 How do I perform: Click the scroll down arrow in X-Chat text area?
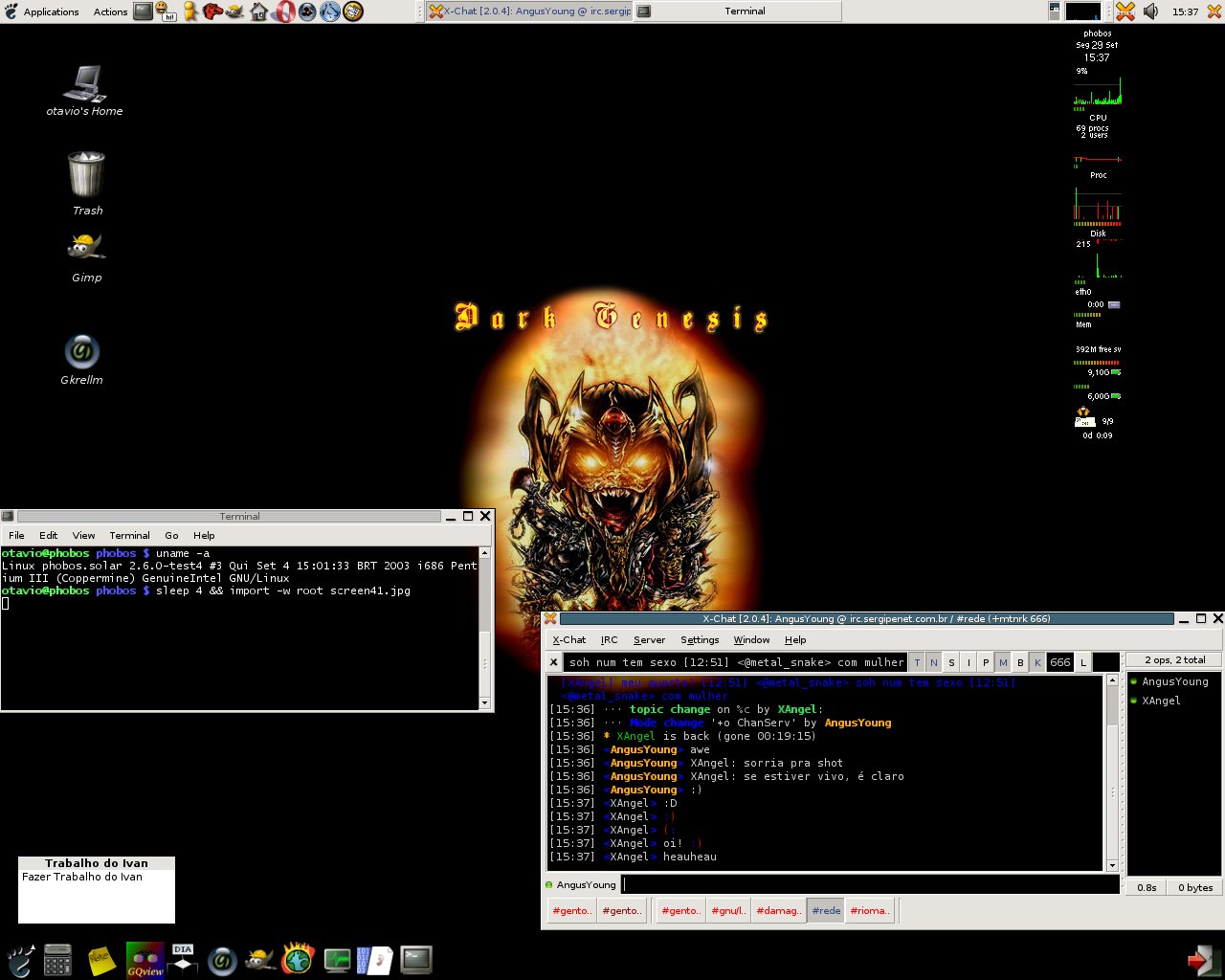click(x=1112, y=865)
